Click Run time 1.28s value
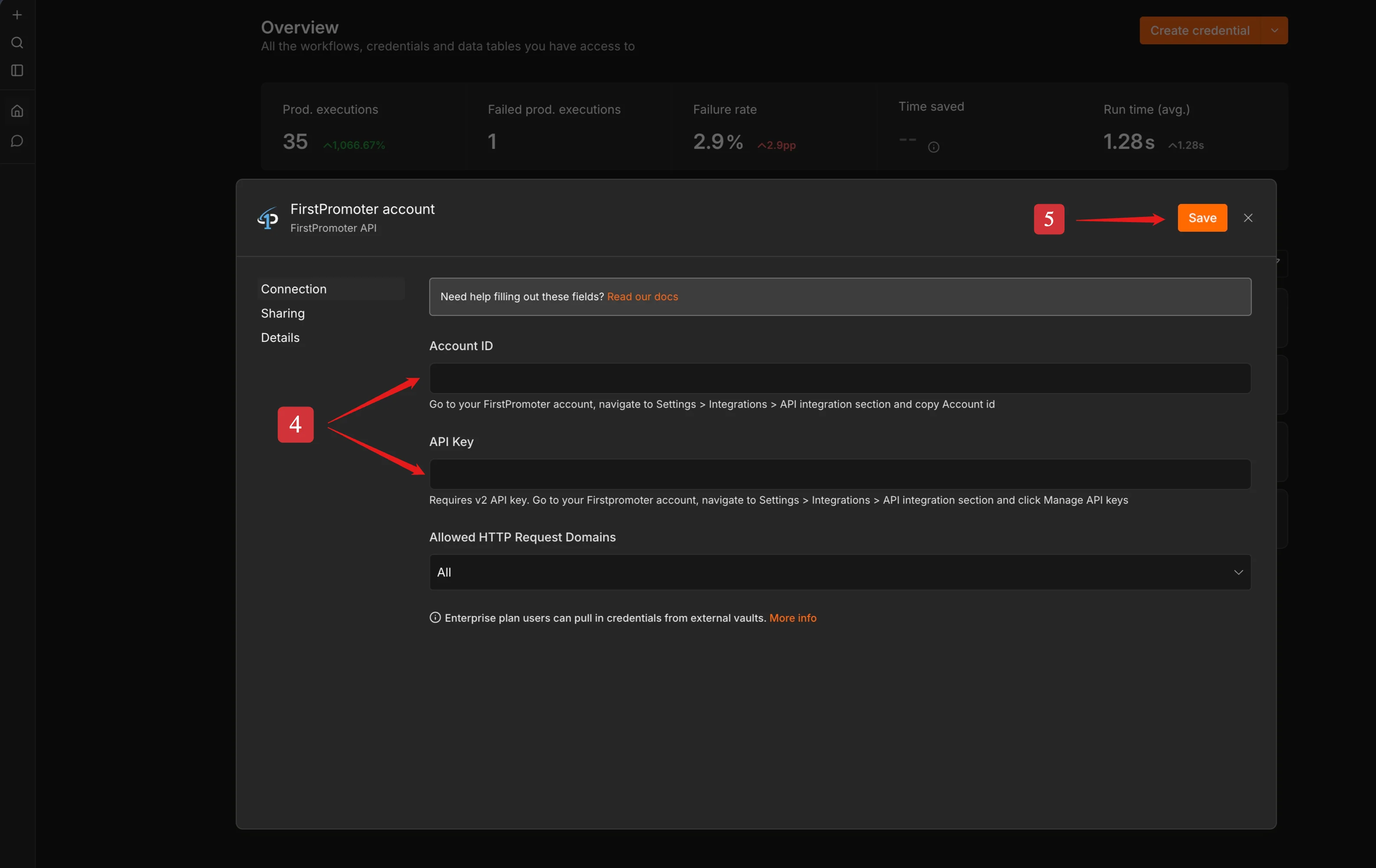Screen dimensions: 1376x868 click(x=1129, y=142)
